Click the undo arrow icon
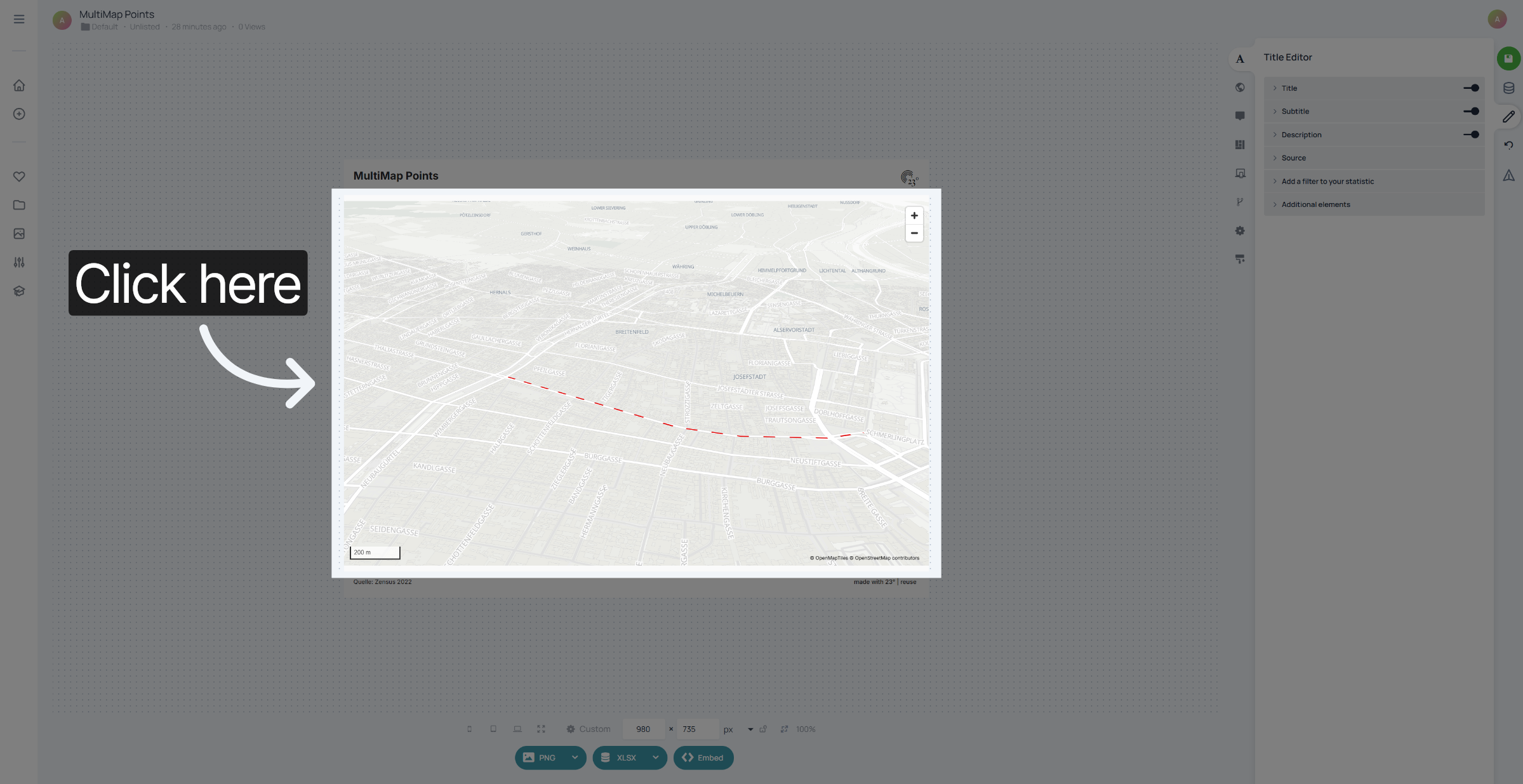The width and height of the screenshot is (1523, 784). point(1508,145)
